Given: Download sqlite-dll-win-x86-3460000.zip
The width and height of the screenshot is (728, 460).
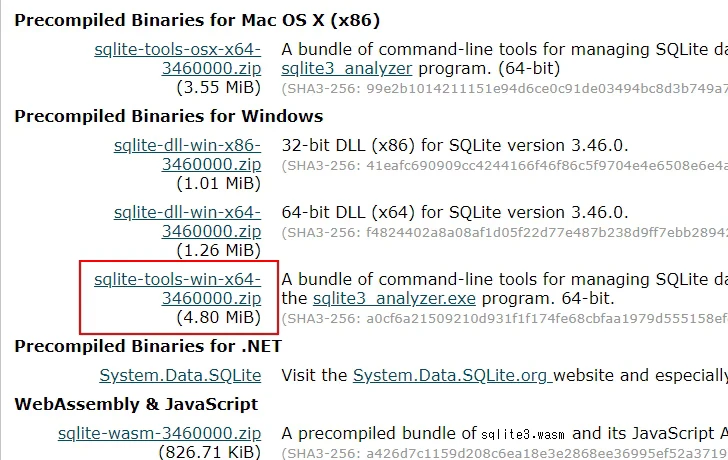Looking at the screenshot, I should [x=188, y=155].
